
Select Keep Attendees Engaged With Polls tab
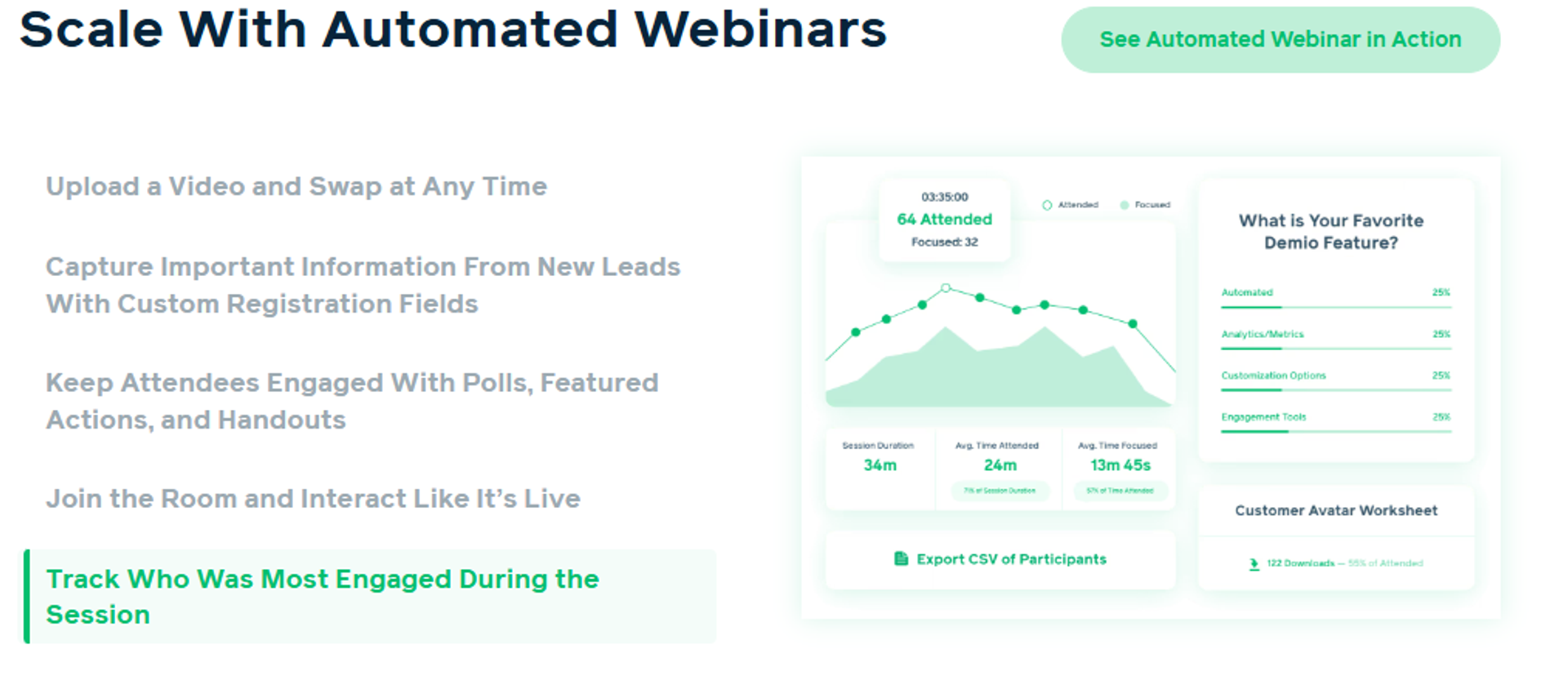[x=352, y=401]
